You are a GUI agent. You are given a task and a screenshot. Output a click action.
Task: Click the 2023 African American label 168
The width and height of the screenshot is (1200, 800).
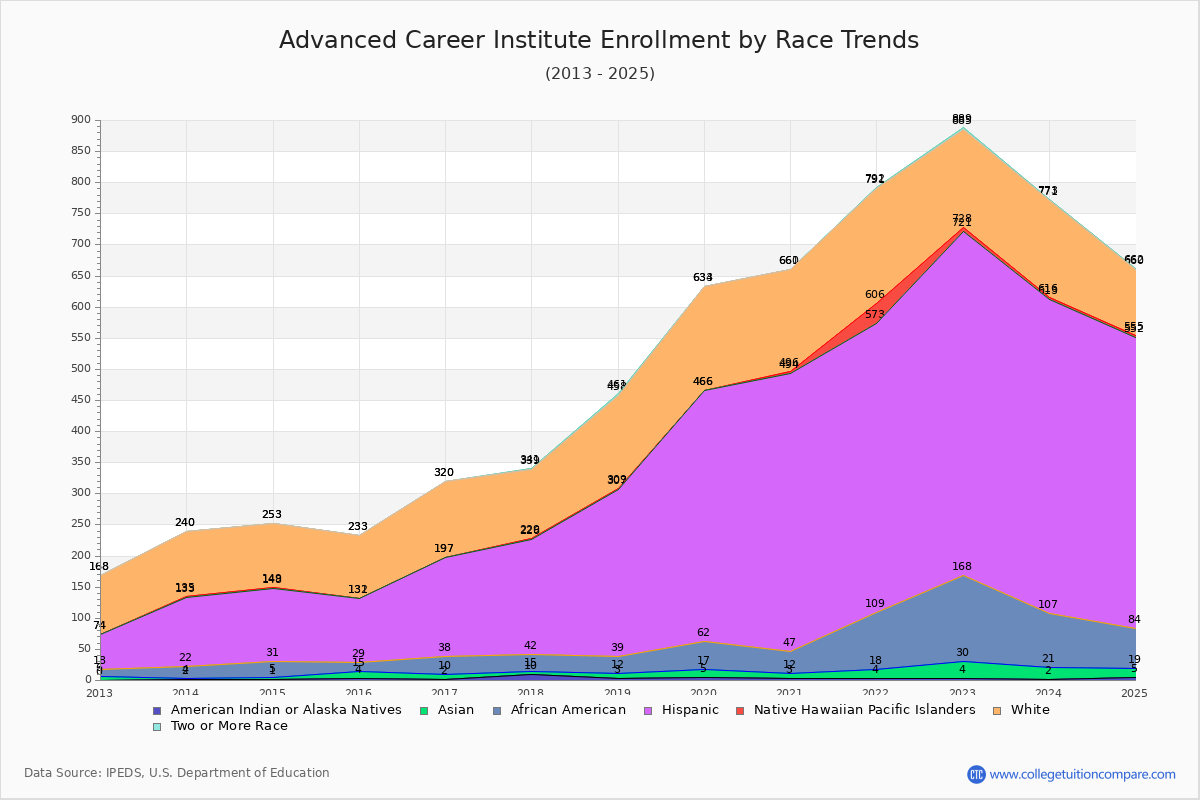pyautogui.click(x=962, y=566)
